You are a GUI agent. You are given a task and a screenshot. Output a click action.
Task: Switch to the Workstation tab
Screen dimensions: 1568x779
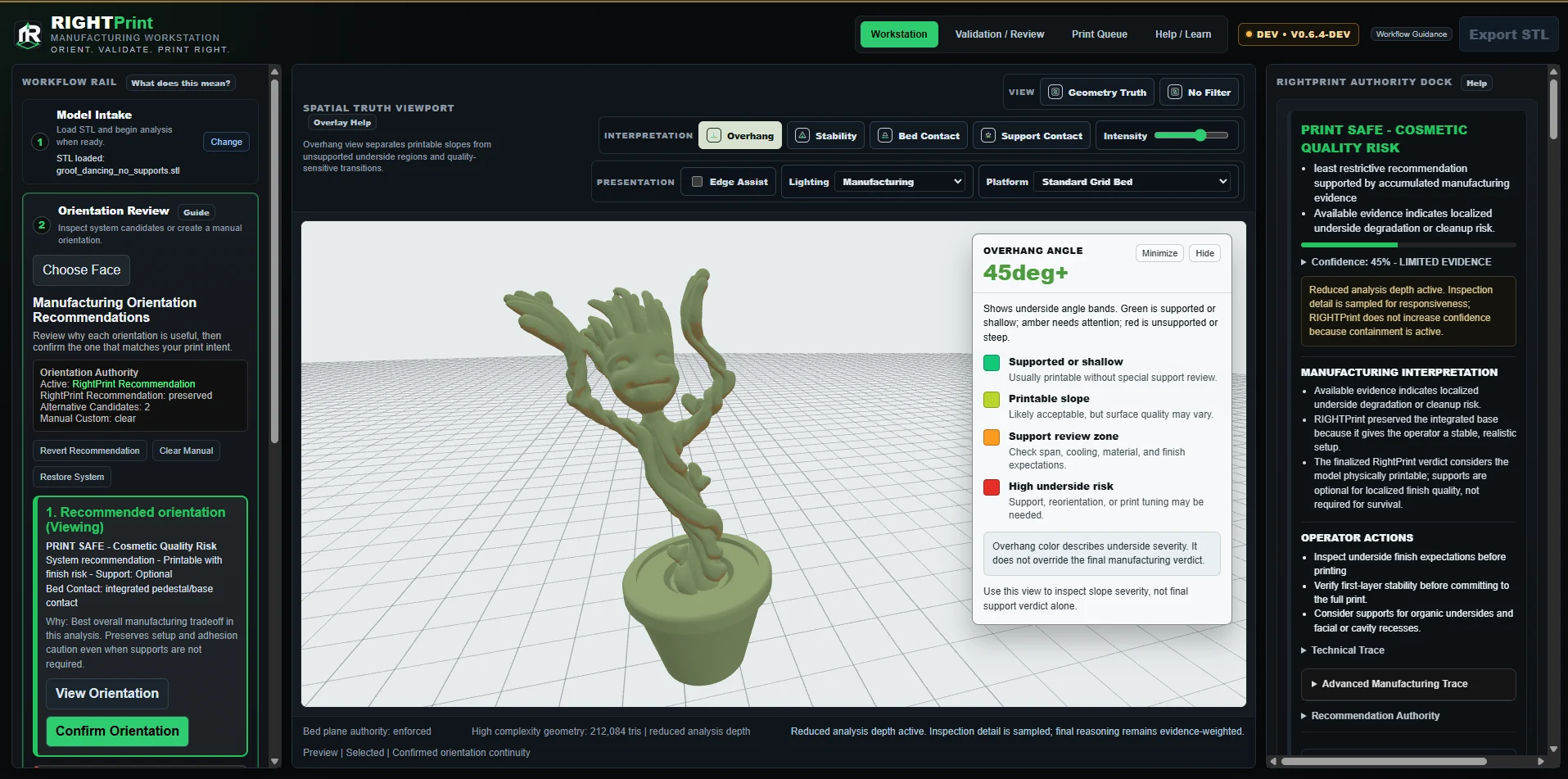pyautogui.click(x=899, y=34)
